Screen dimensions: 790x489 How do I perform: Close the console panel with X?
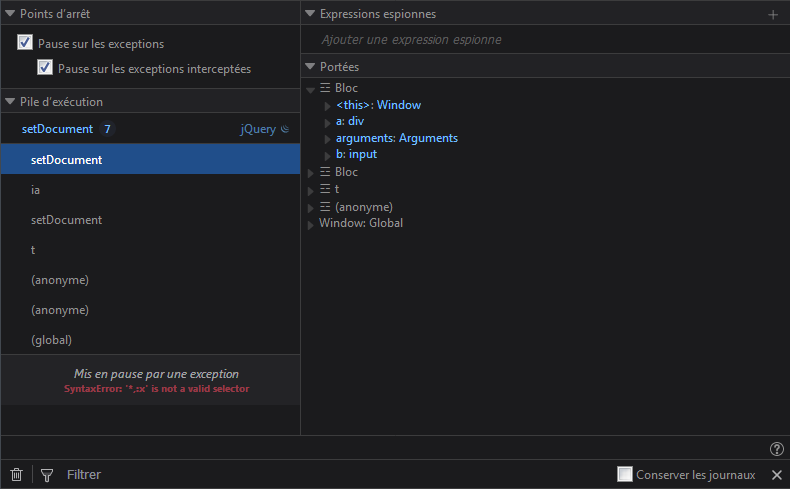coord(776,474)
